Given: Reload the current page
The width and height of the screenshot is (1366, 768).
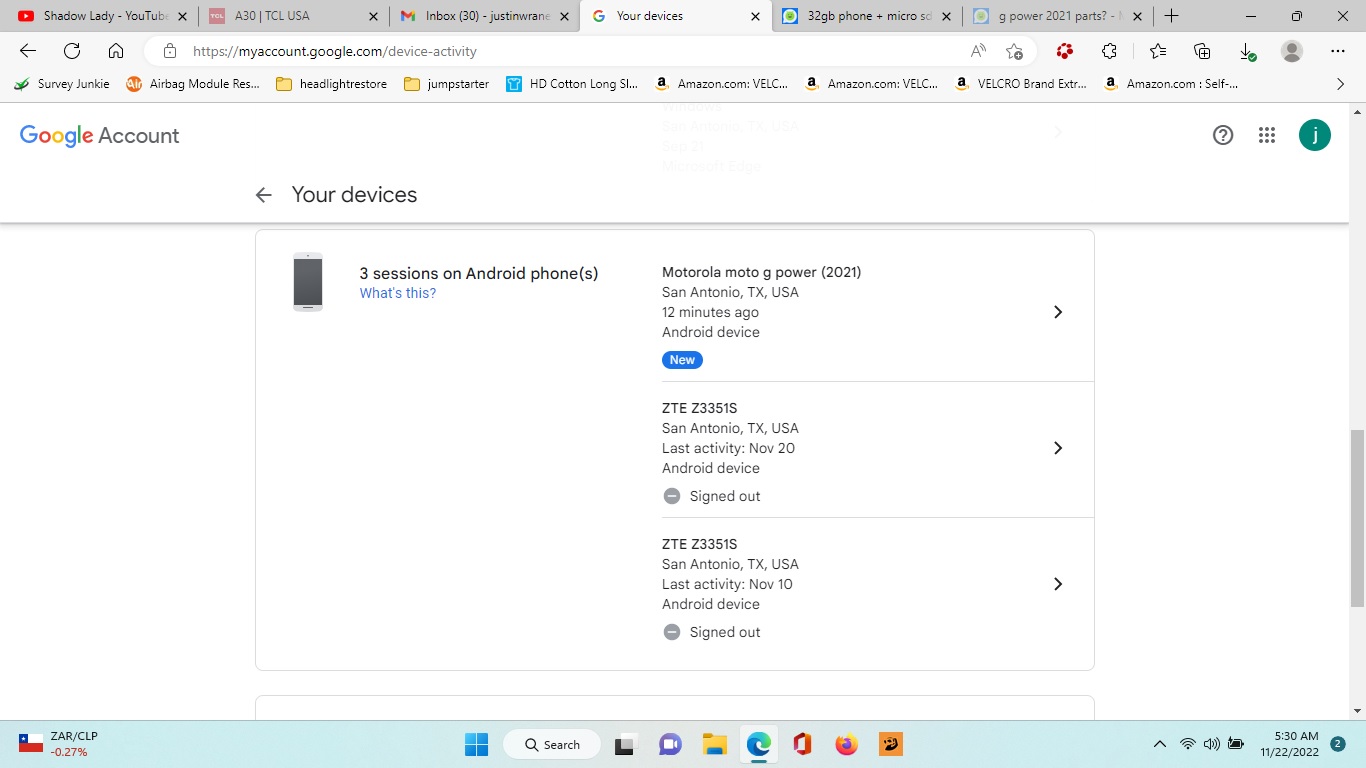Looking at the screenshot, I should pyautogui.click(x=72, y=51).
